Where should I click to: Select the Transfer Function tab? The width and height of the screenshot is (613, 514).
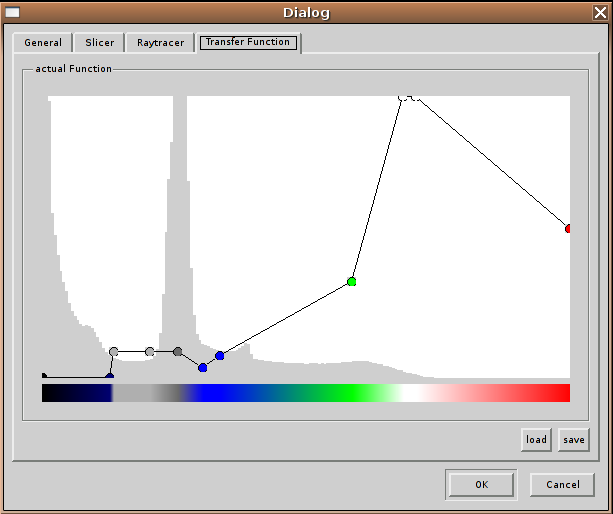click(247, 42)
